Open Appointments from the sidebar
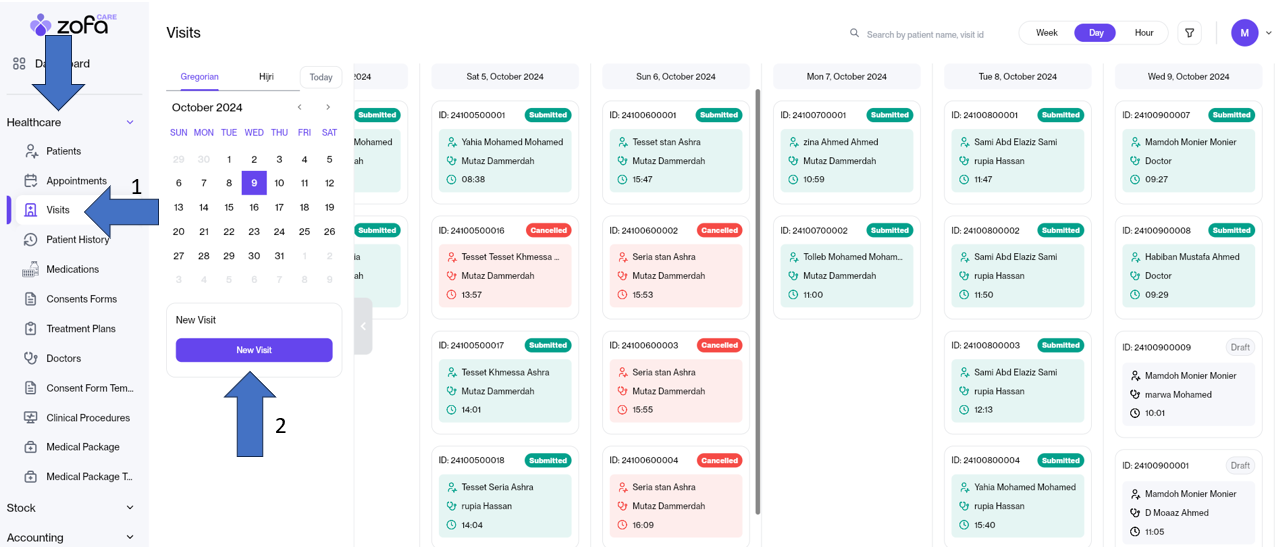This screenshot has width=1282, height=547. (76, 181)
